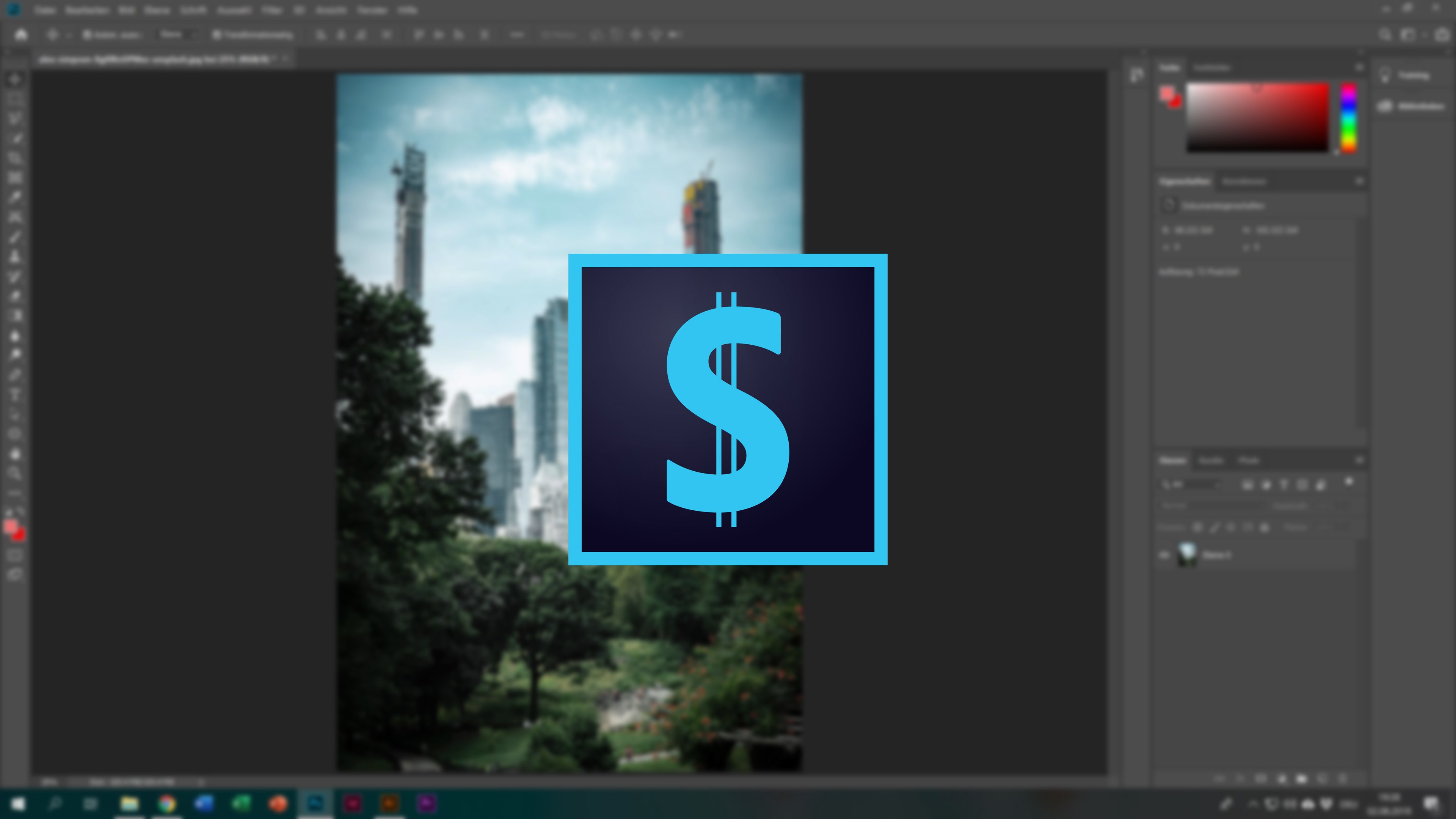
Task: Toggle Quick Mask mode in toolbar
Action: [x=15, y=555]
